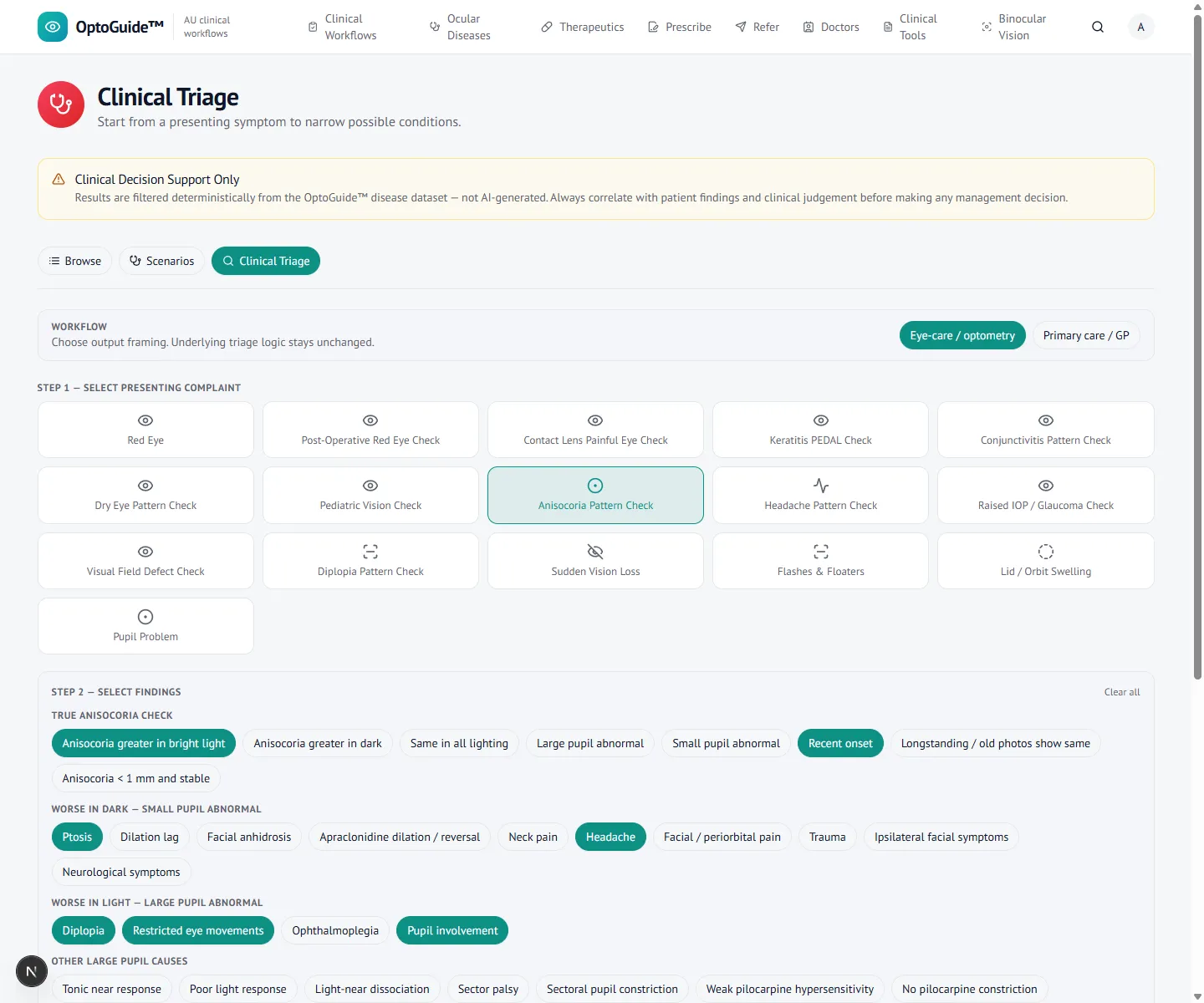The image size is (1204, 1003).
Task: Click the selected Anisocoria Pattern Check card
Action: pos(595,495)
